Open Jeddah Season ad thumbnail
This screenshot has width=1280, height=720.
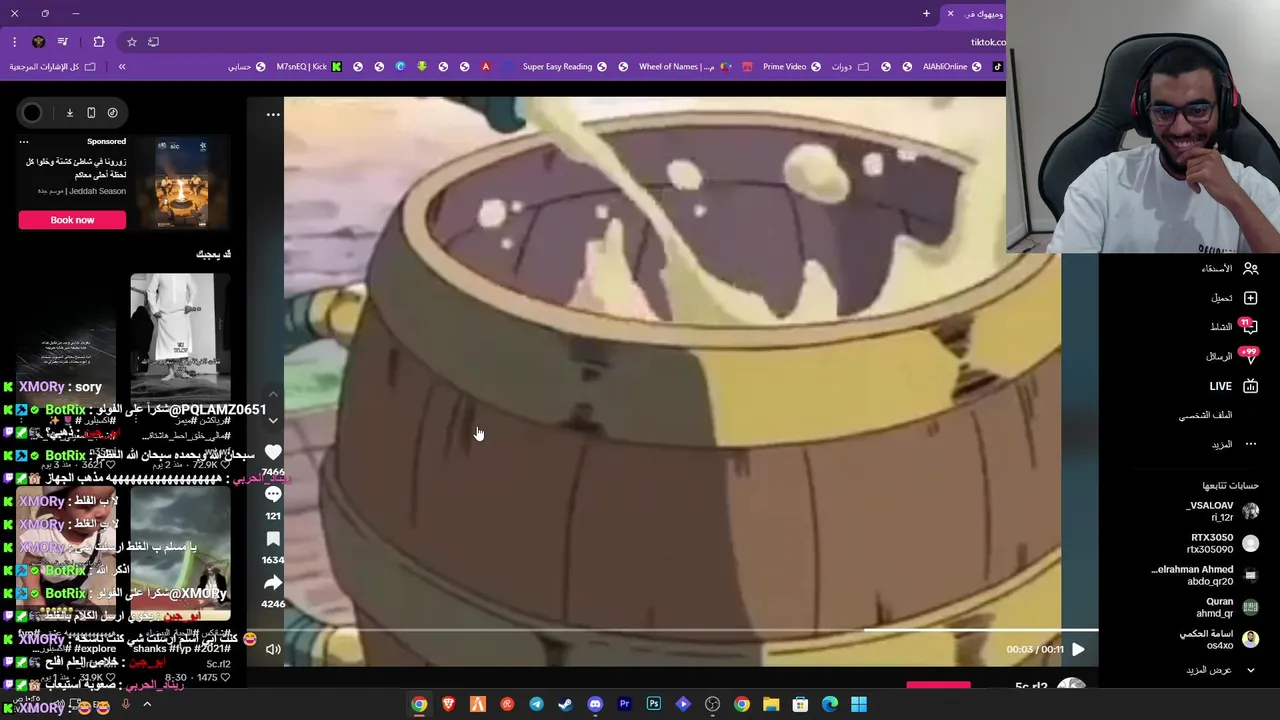pyautogui.click(x=181, y=183)
